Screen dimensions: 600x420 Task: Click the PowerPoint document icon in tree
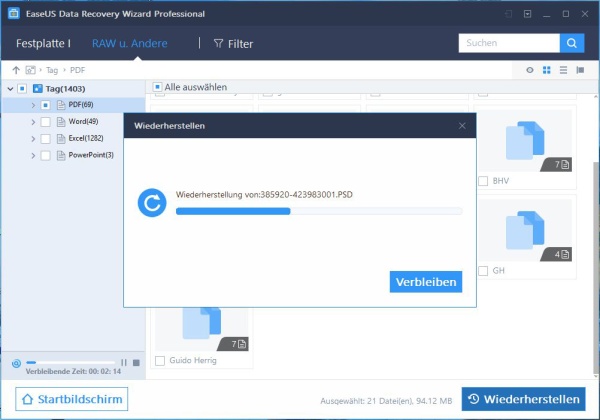61,155
